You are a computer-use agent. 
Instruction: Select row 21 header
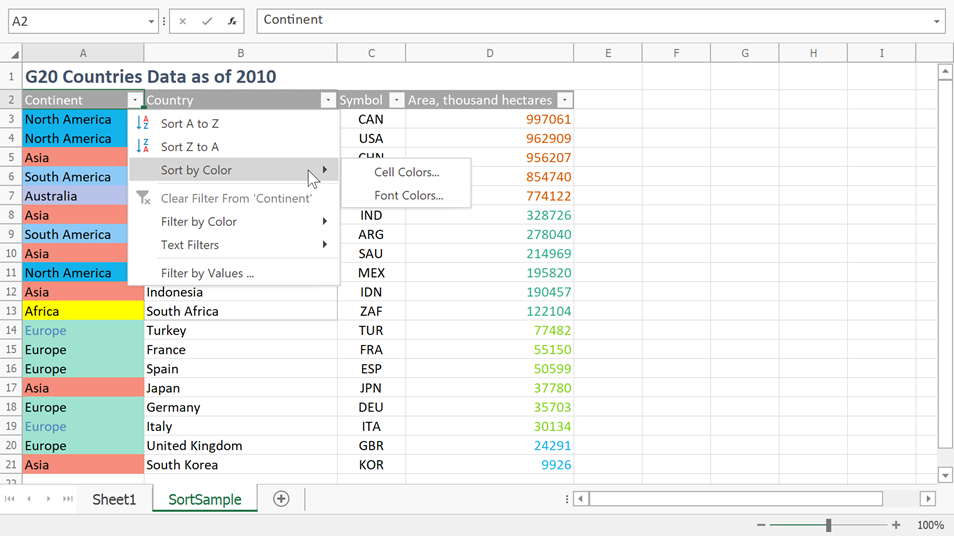tap(11, 465)
